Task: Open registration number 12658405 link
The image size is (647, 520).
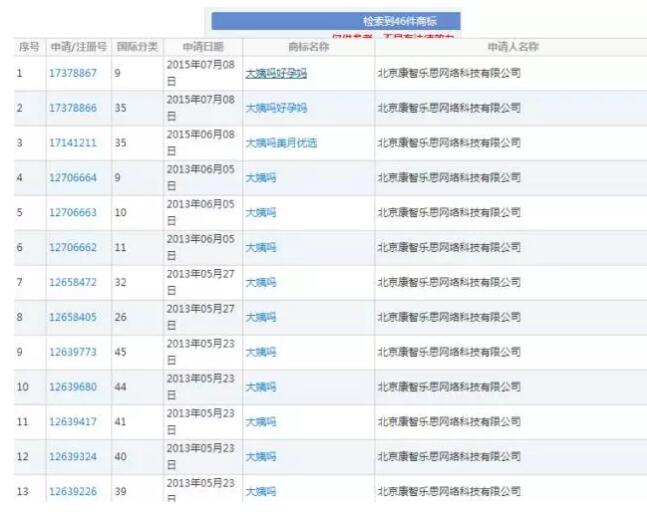Action: pos(73,317)
